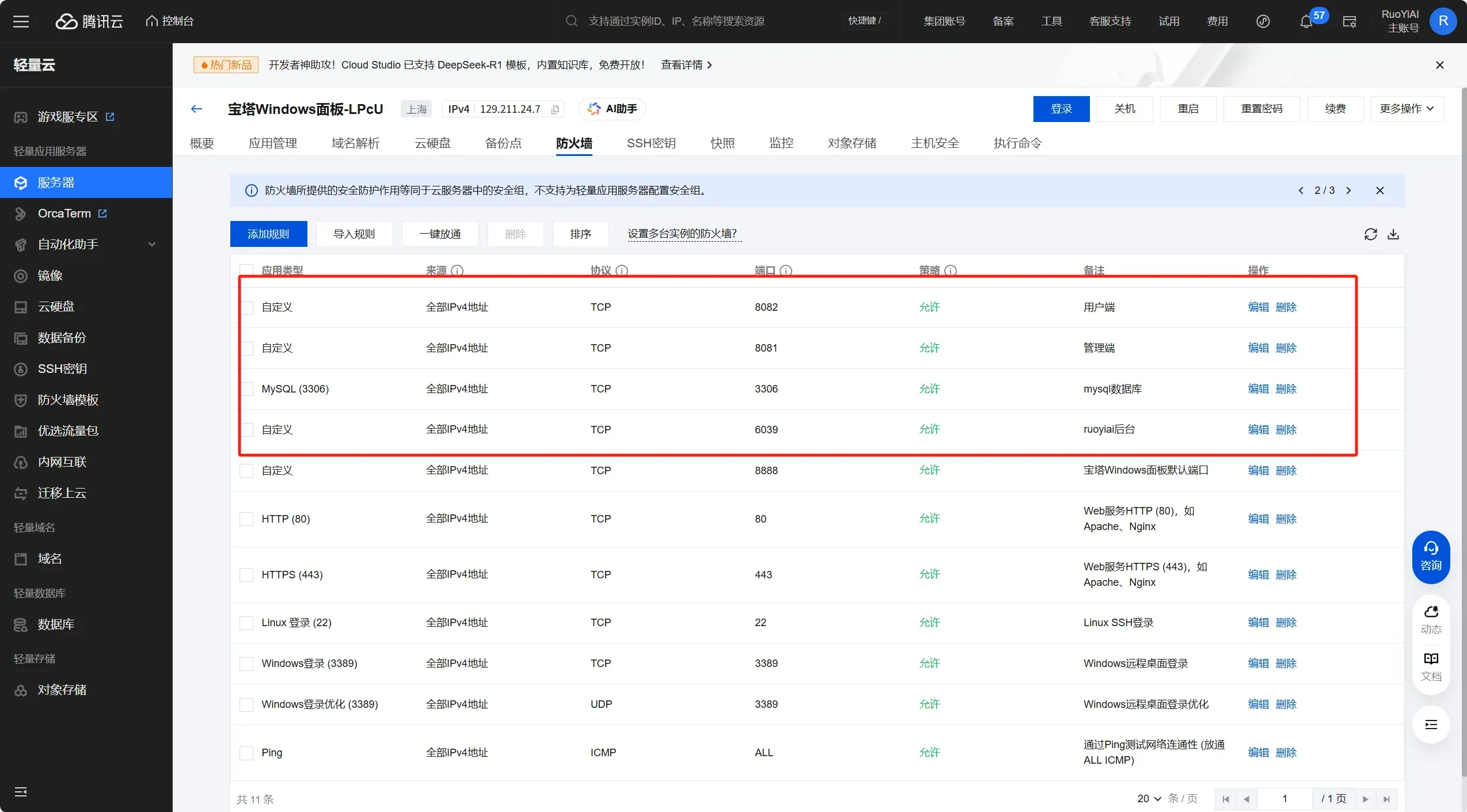Copy the IPv4 address using copy icon

click(x=555, y=109)
